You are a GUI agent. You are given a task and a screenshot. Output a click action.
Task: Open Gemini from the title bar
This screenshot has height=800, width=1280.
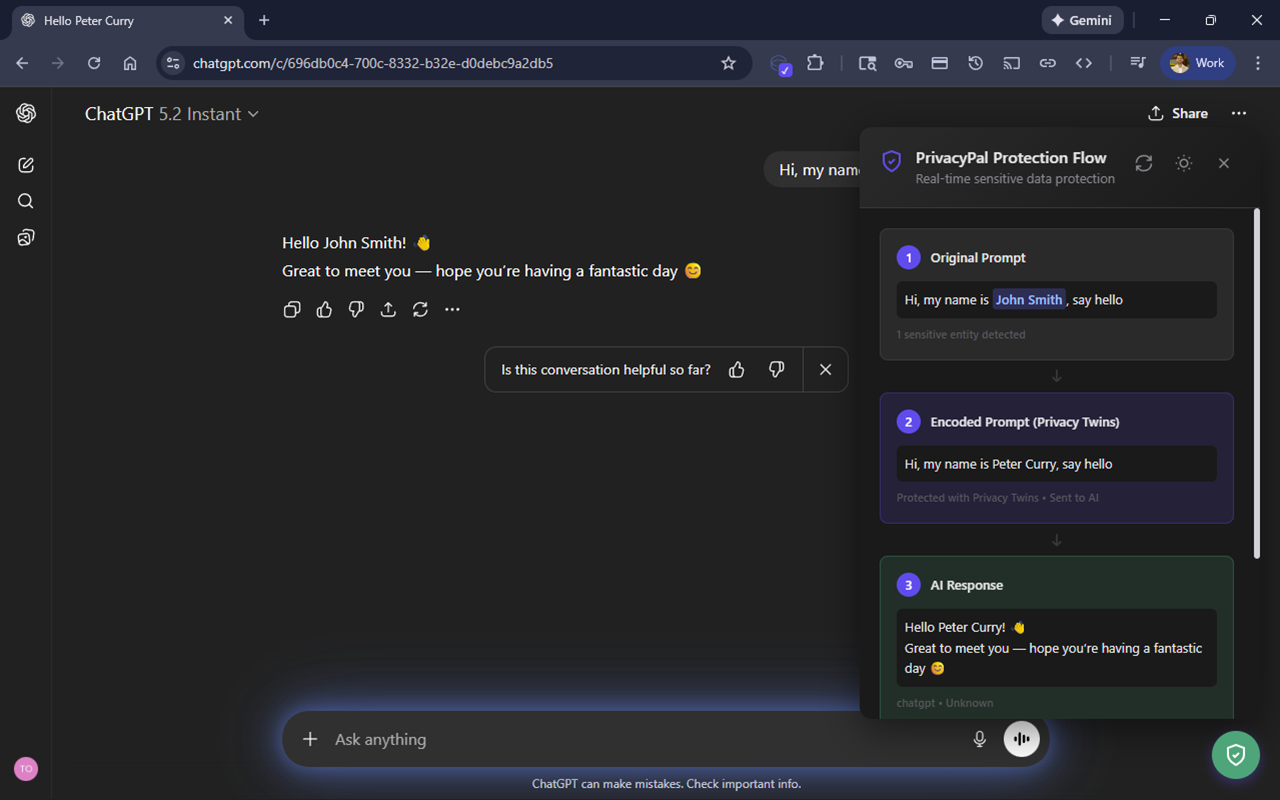1082,19
